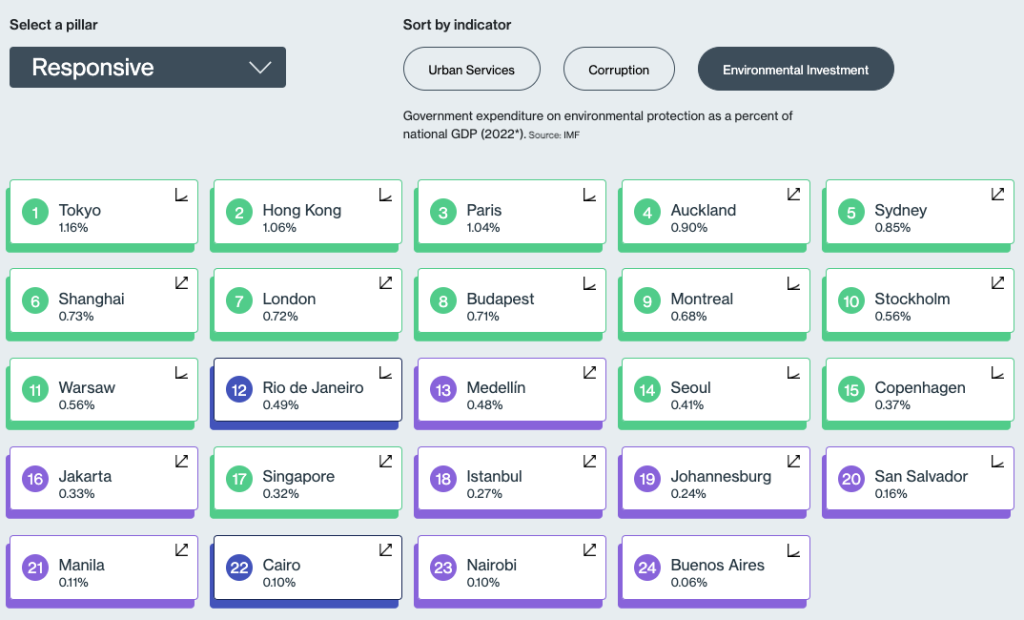Viewport: 1024px width, 620px height.
Task: Click trend icon on Medellín card
Action: point(590,372)
